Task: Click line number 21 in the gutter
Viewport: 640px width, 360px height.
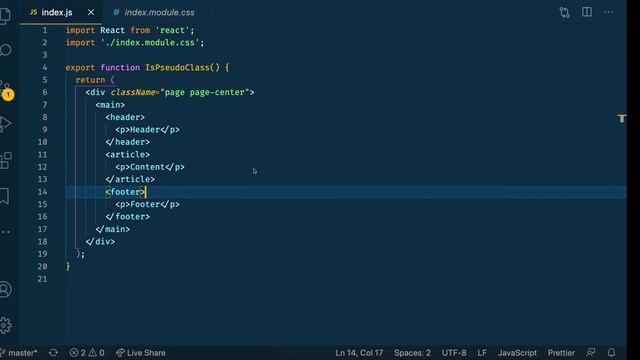Action: coord(42,279)
